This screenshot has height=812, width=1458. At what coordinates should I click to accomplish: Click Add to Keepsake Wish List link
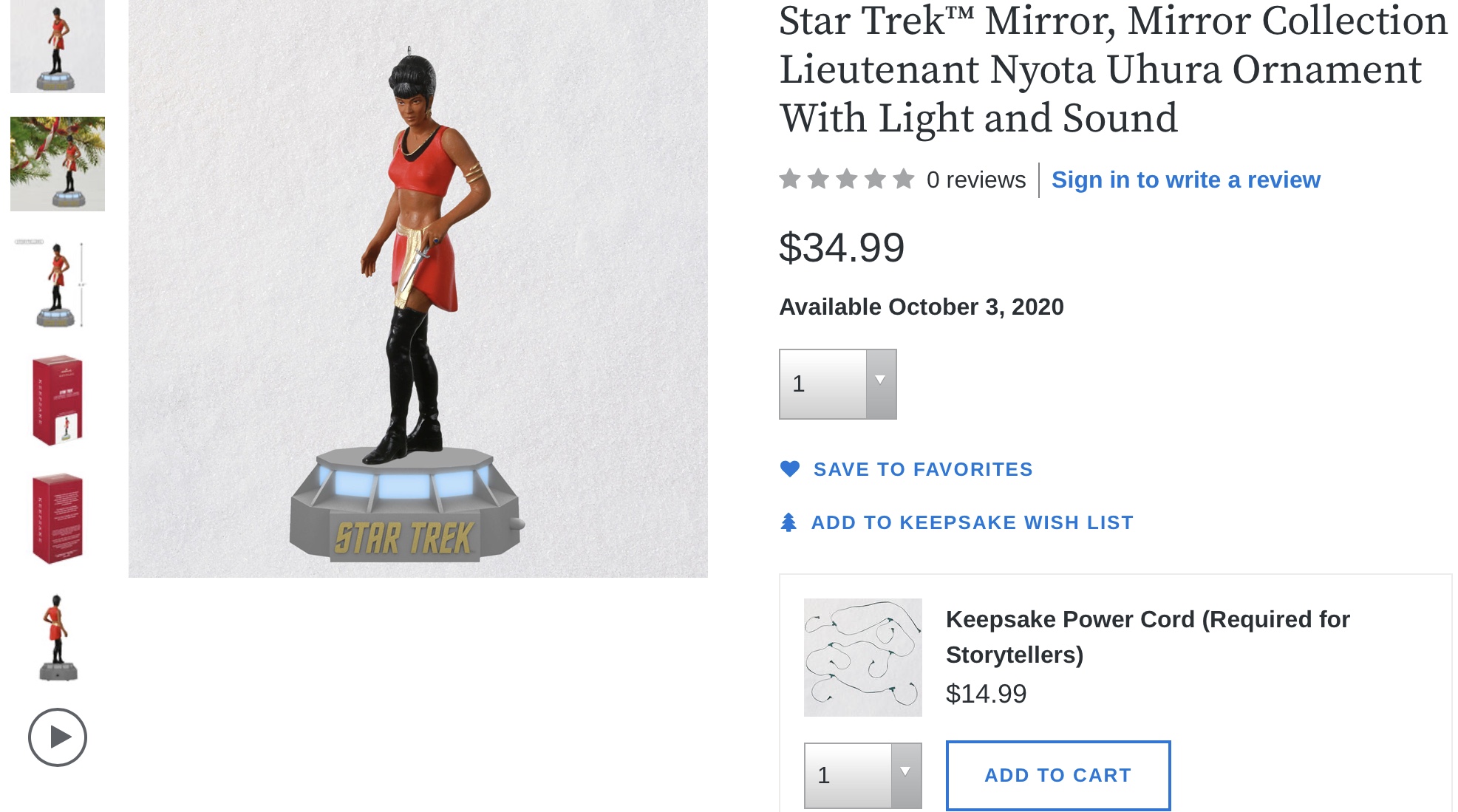coord(972,522)
